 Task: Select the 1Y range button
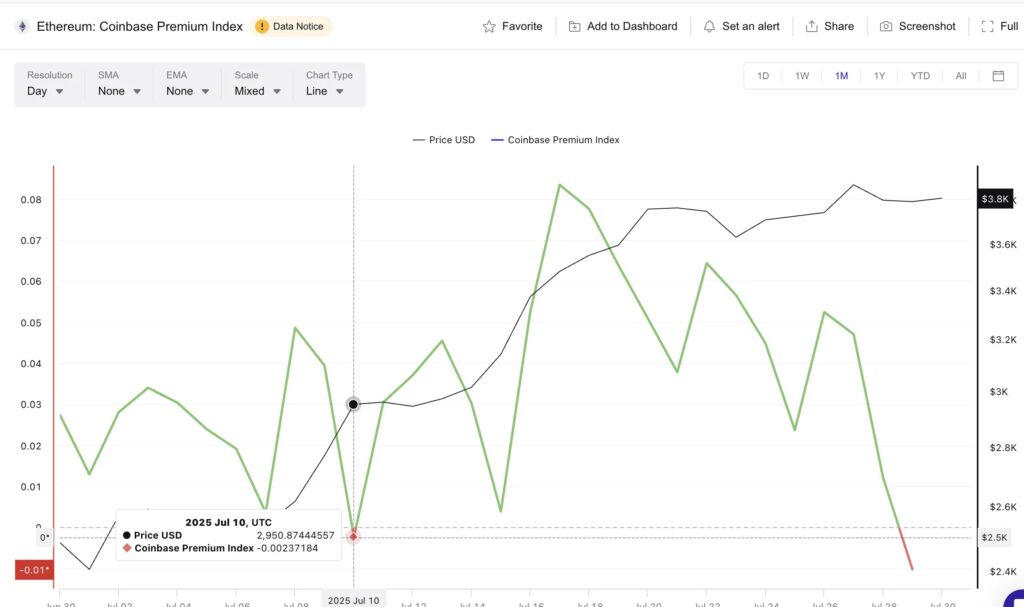point(880,75)
